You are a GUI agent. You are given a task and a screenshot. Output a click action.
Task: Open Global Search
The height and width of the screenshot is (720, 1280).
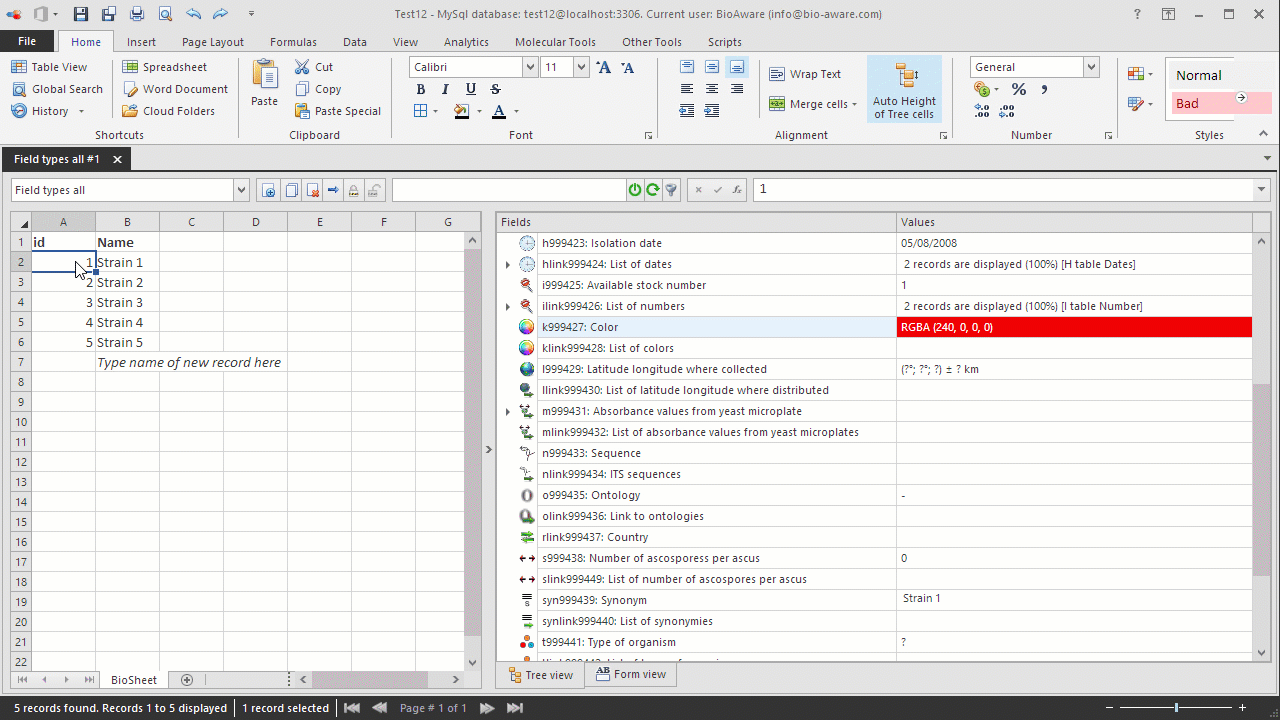[x=57, y=89]
